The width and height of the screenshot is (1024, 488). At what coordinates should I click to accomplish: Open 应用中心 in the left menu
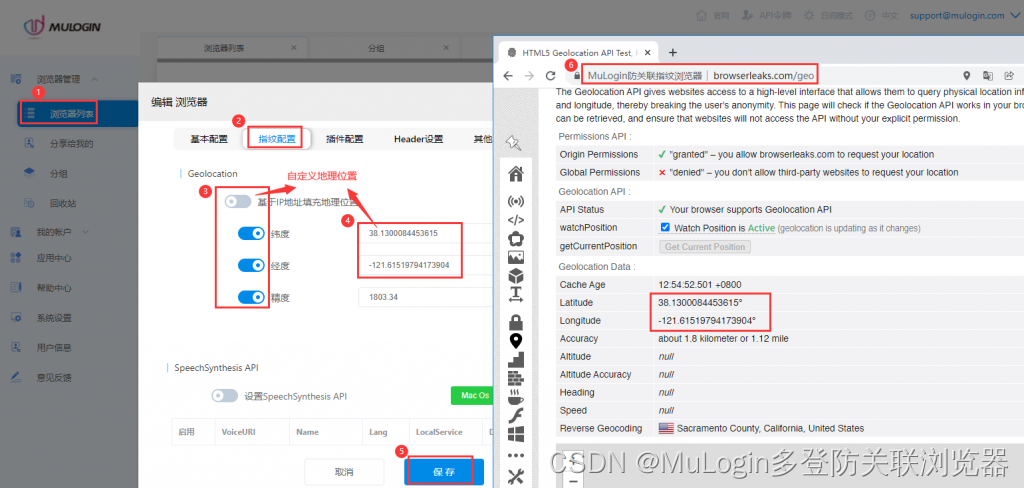tap(54, 257)
